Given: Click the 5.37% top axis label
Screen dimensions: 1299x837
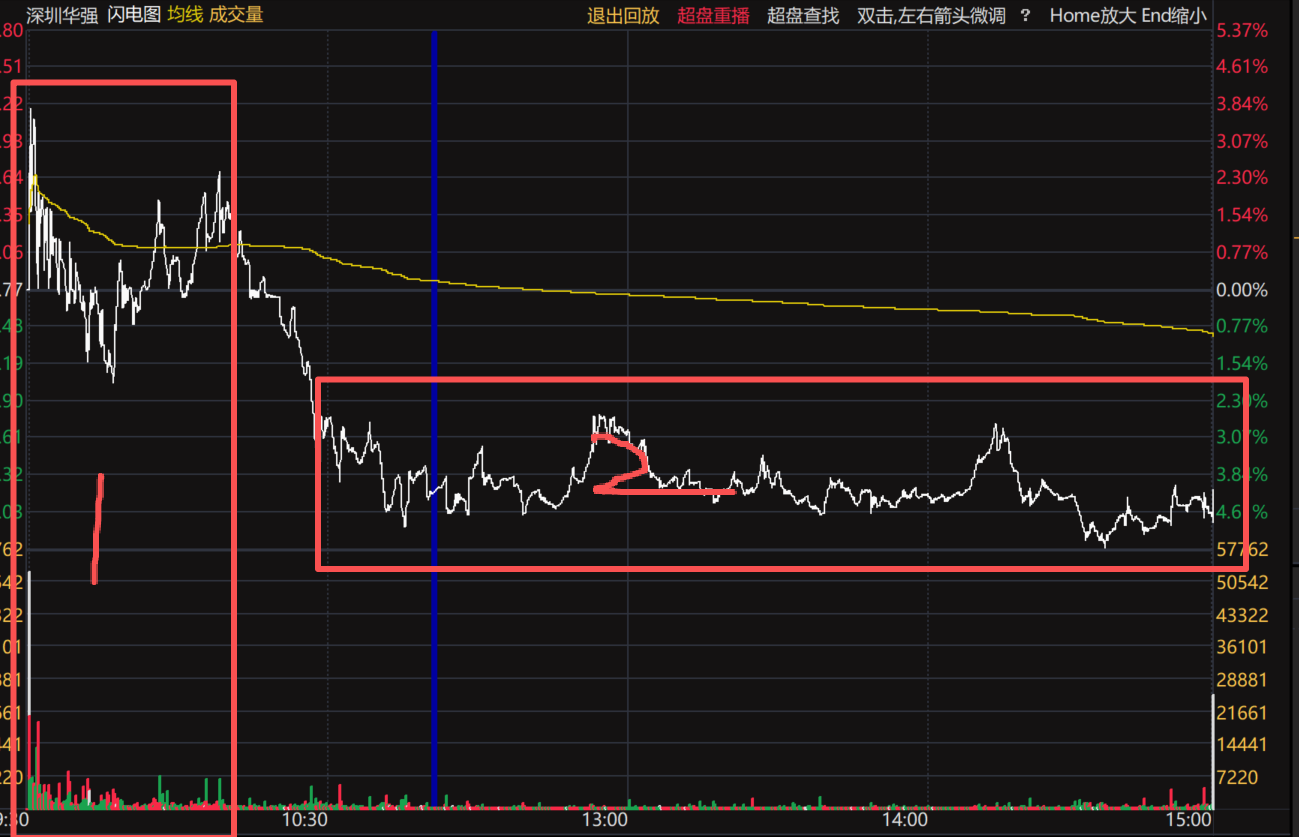Looking at the screenshot, I should [x=1243, y=31].
